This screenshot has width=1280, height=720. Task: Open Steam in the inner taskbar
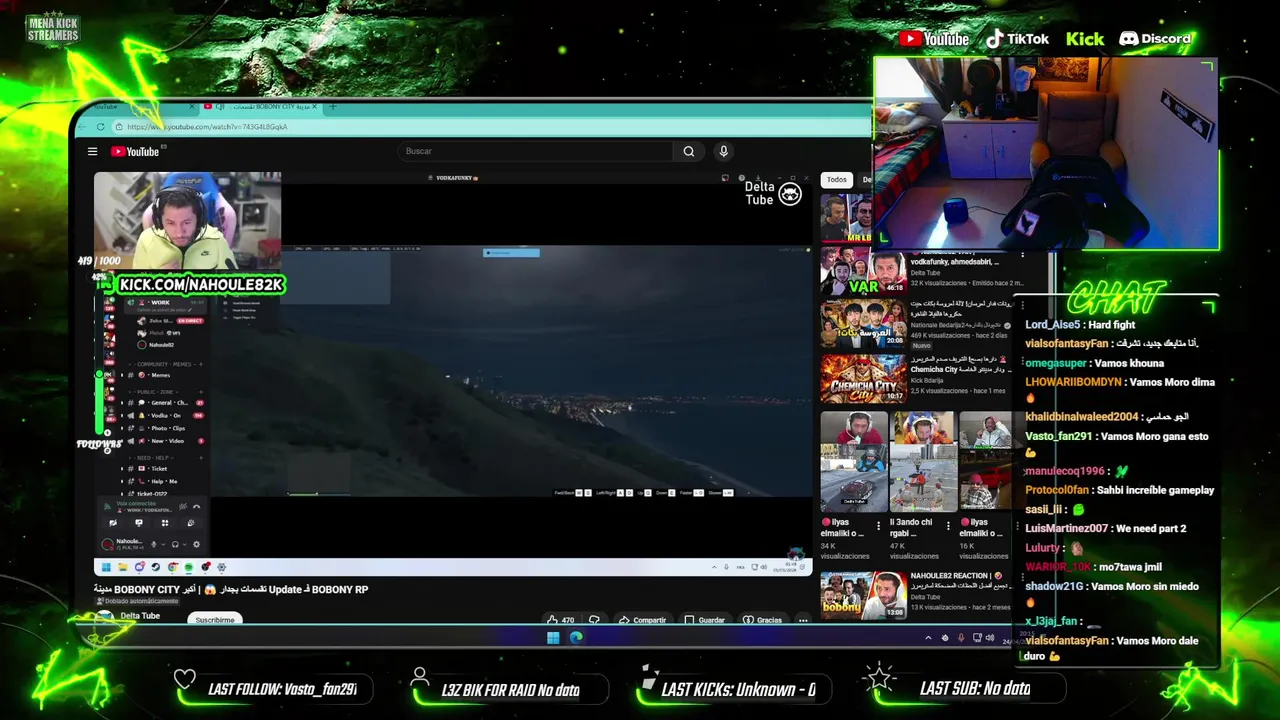[156, 567]
